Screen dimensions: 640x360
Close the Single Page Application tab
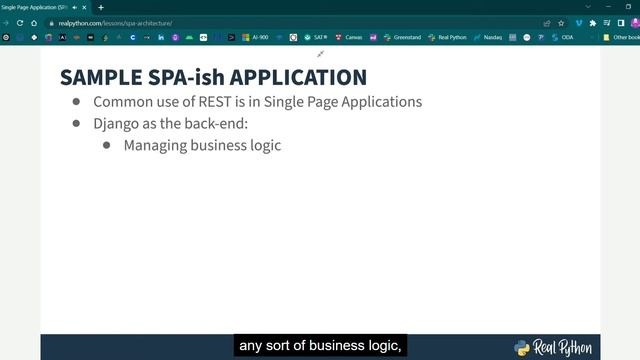84,7
